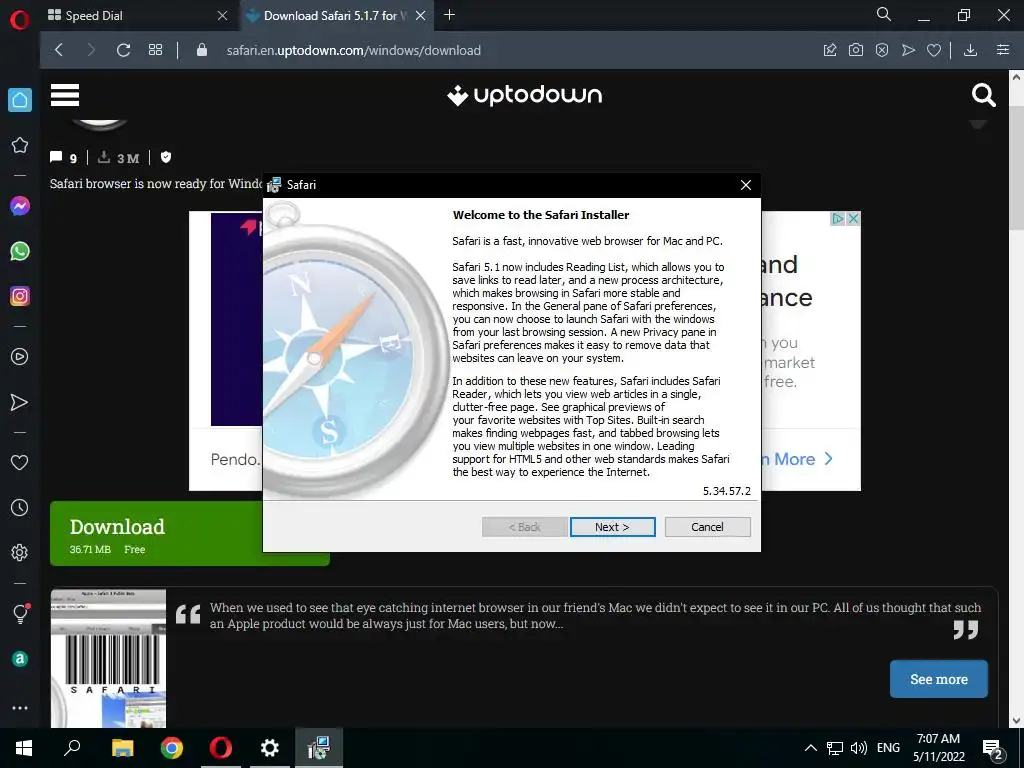
Task: Show hidden system tray icons
Action: (810, 748)
